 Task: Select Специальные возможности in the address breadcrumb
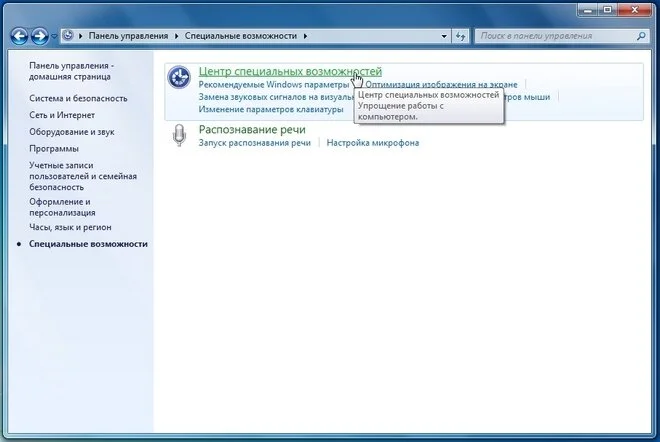pyautogui.click(x=241, y=36)
